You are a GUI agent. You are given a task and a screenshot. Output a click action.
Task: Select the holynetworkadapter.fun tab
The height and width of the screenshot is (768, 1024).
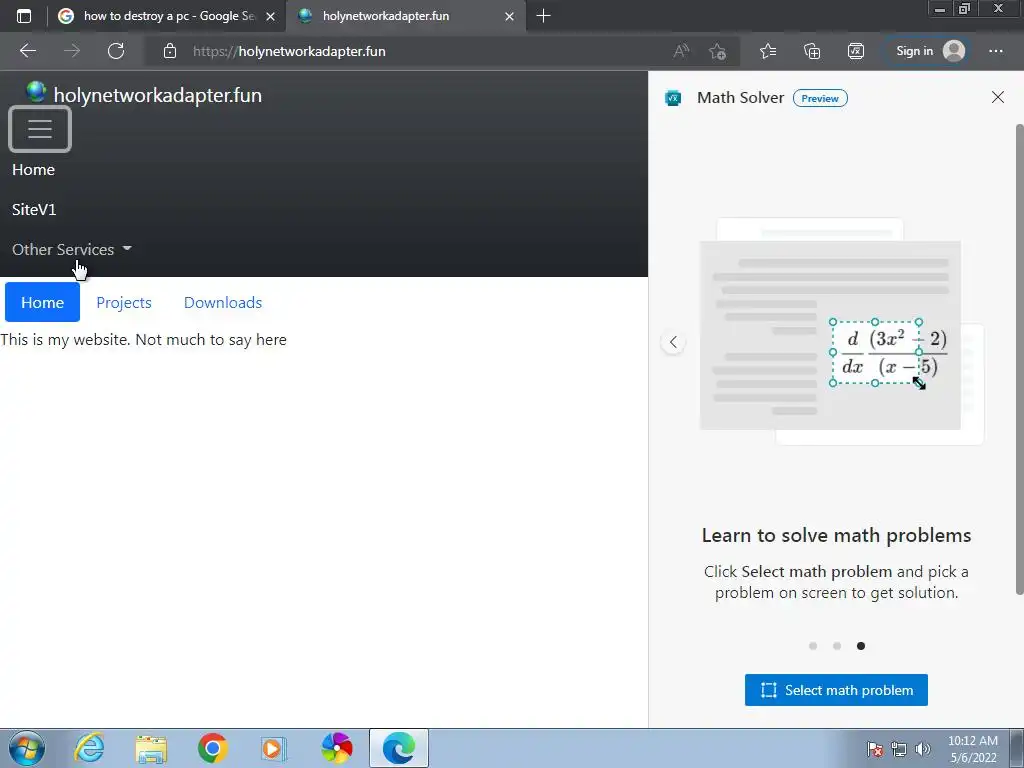405,16
